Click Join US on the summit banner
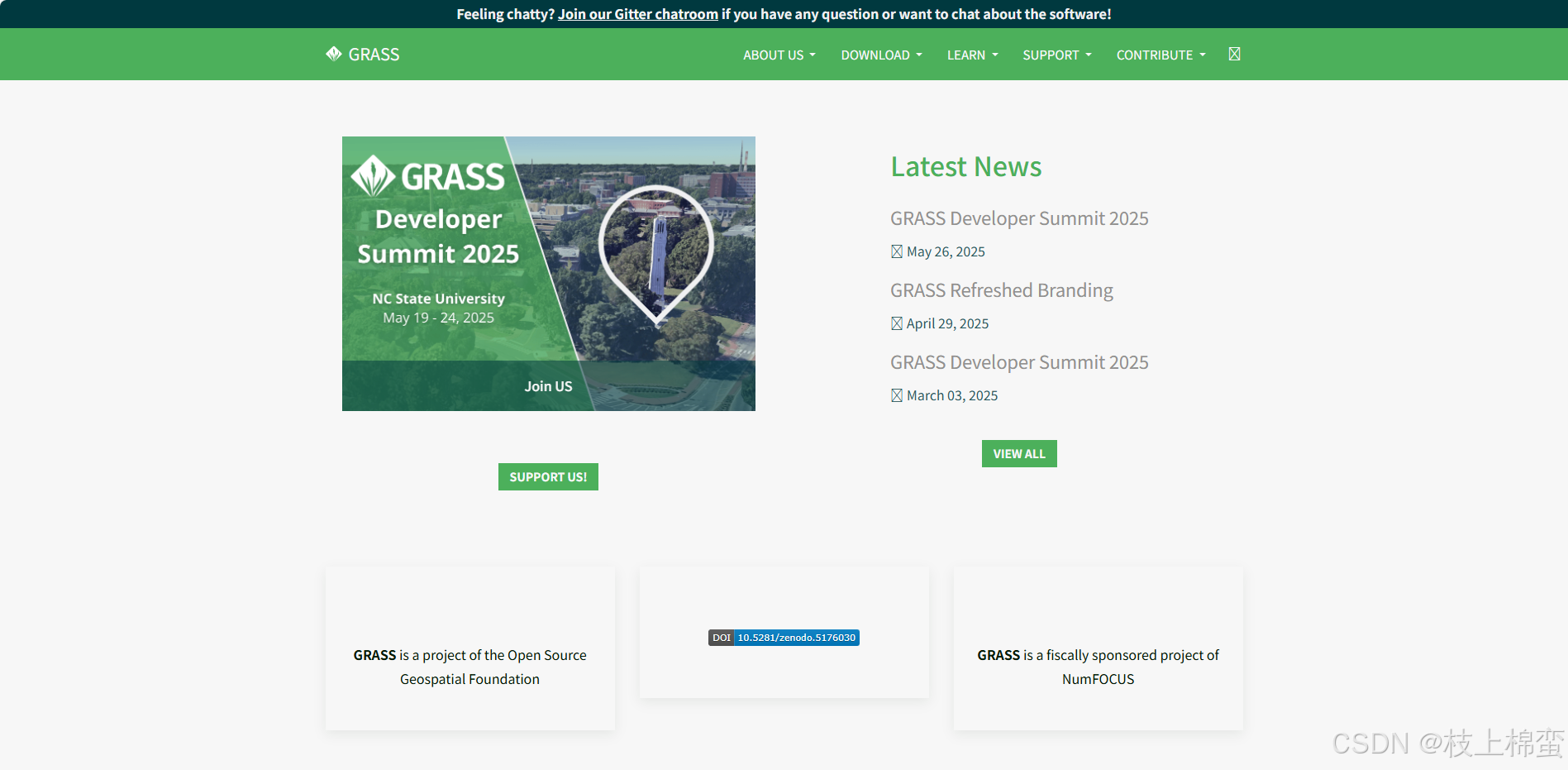Image resolution: width=1568 pixels, height=770 pixels. (548, 386)
